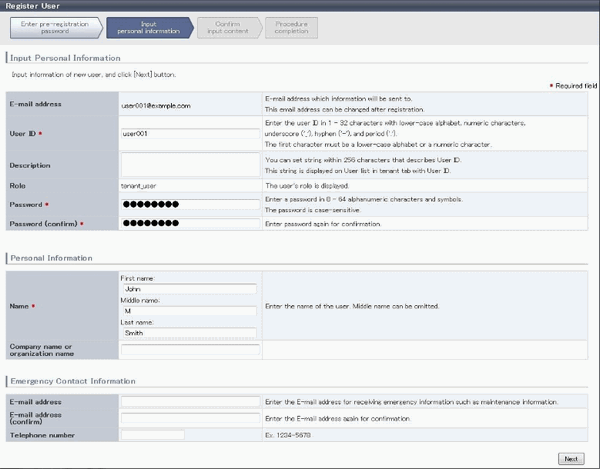Select the Input personal information step
Screen dimensions: 600x469
(146, 29)
